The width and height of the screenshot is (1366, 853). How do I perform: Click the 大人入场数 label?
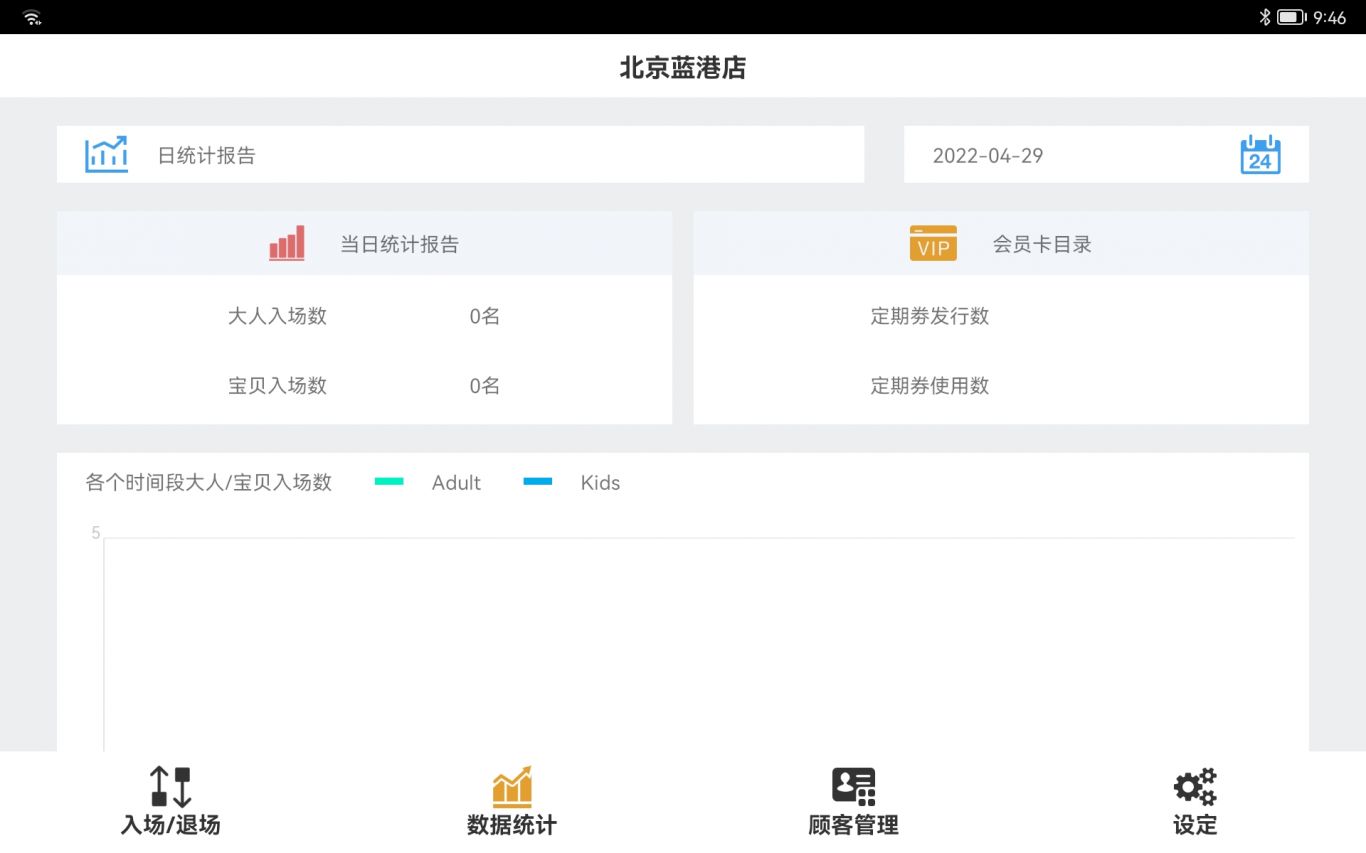pos(277,316)
